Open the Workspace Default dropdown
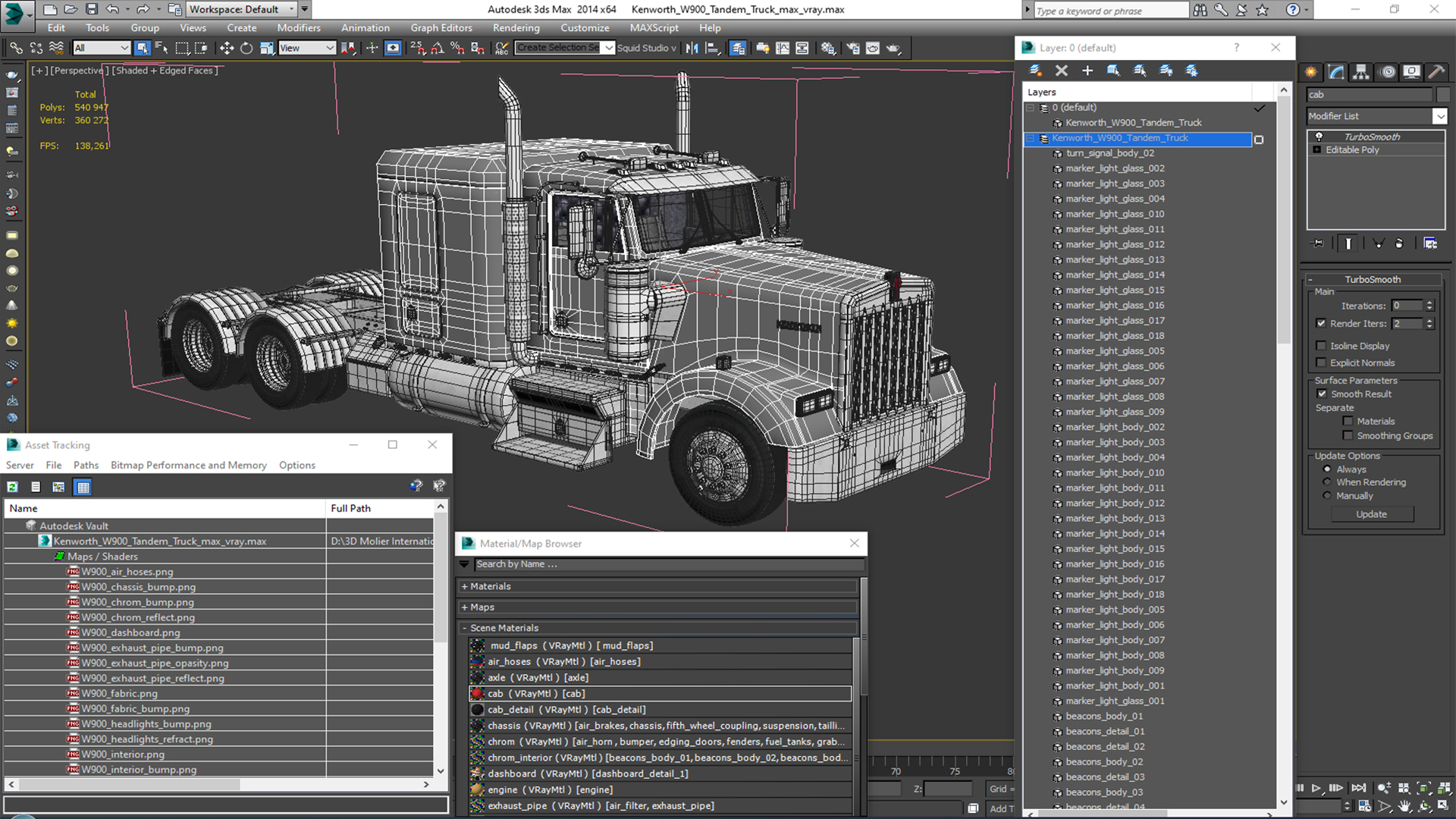Viewport: 1456px width, 819px height. [x=241, y=9]
